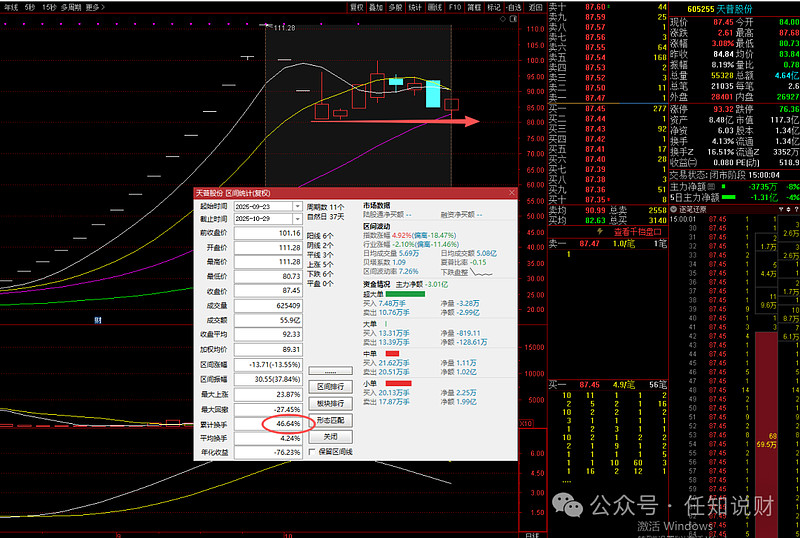Enable the 保留区间线 checkbox
The width and height of the screenshot is (800, 538).
(x=312, y=452)
